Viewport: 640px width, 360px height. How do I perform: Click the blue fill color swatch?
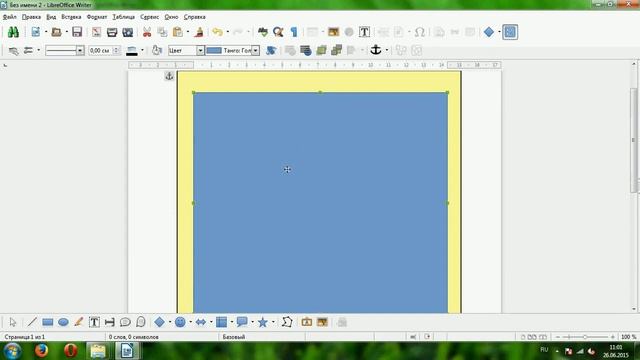pos(214,50)
